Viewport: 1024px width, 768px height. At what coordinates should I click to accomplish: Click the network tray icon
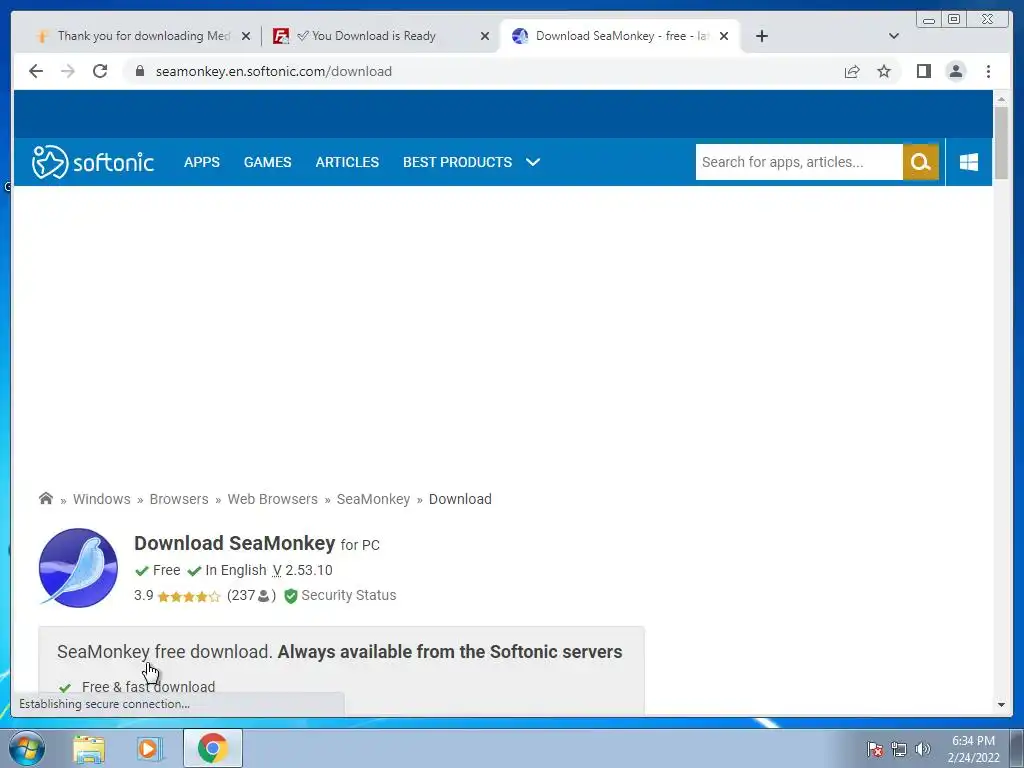point(899,749)
